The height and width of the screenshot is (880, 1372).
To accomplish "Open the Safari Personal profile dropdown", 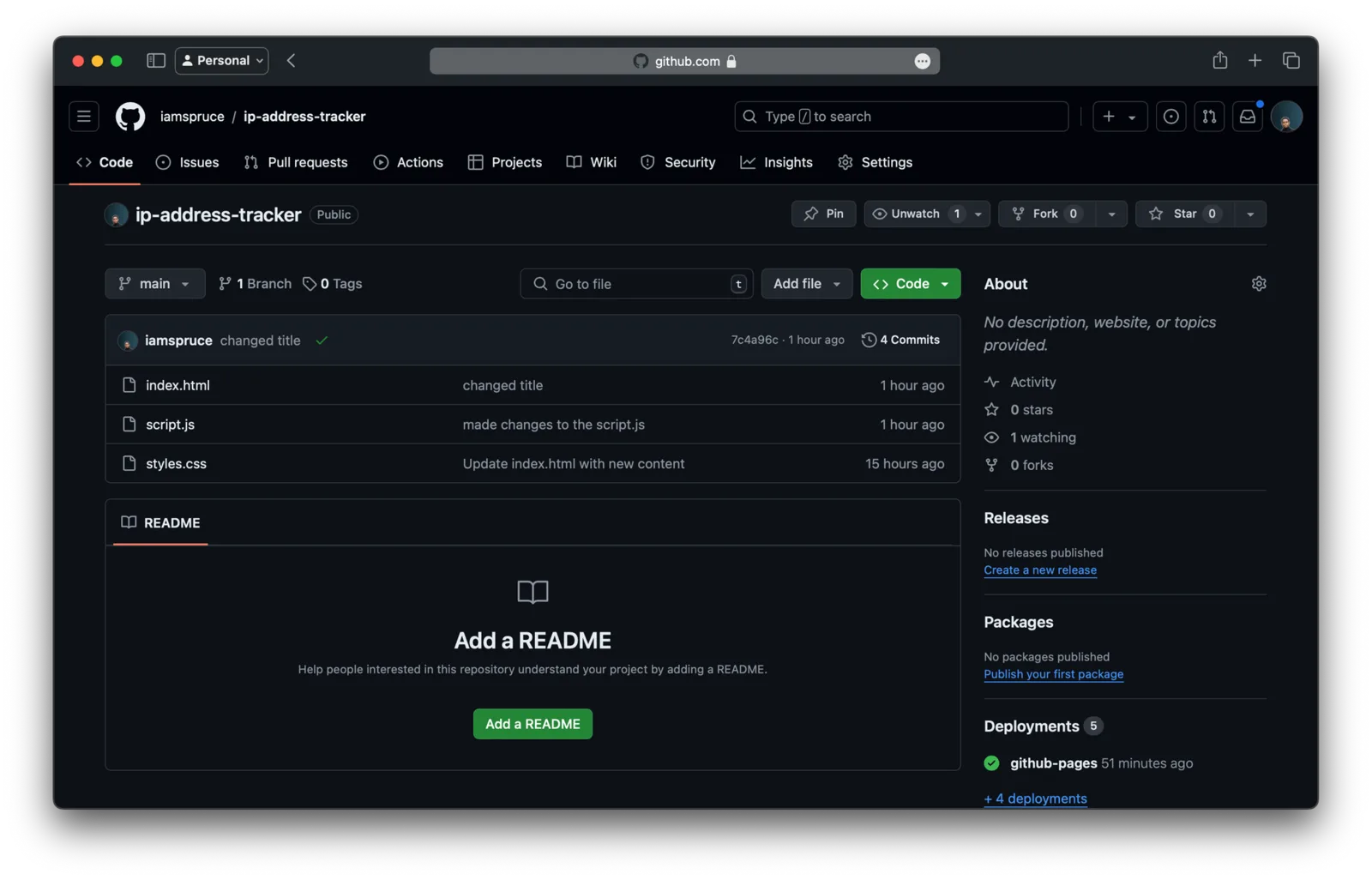I will pos(222,61).
